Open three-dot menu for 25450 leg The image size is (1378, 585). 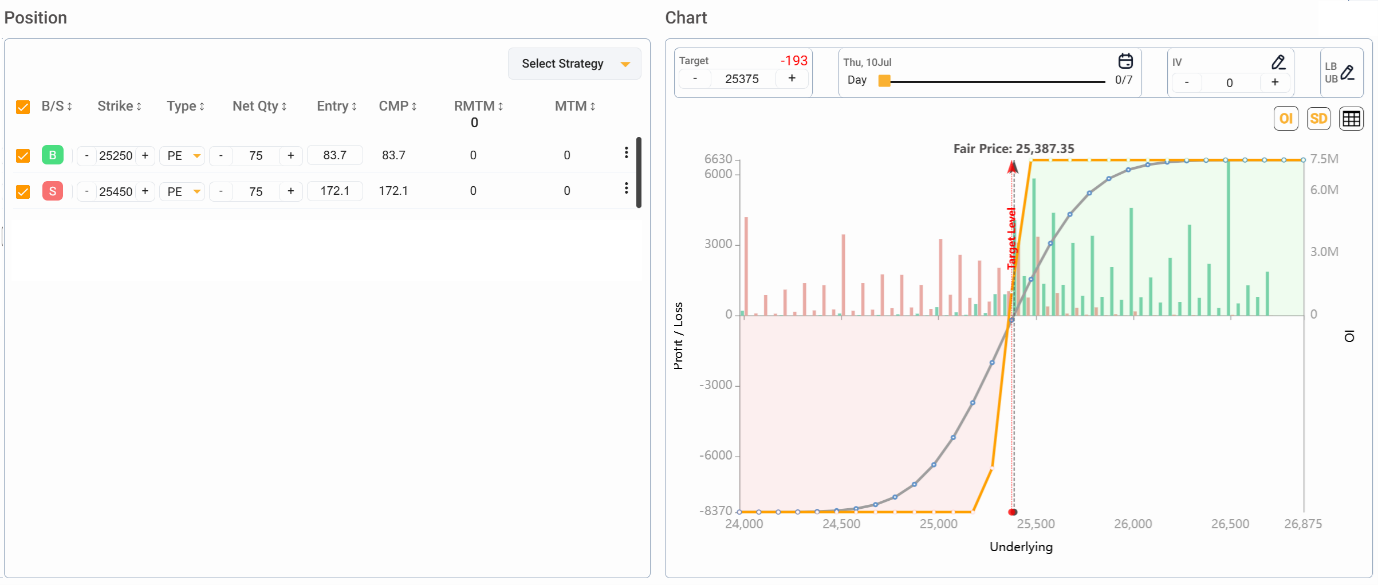pyautogui.click(x=626, y=188)
